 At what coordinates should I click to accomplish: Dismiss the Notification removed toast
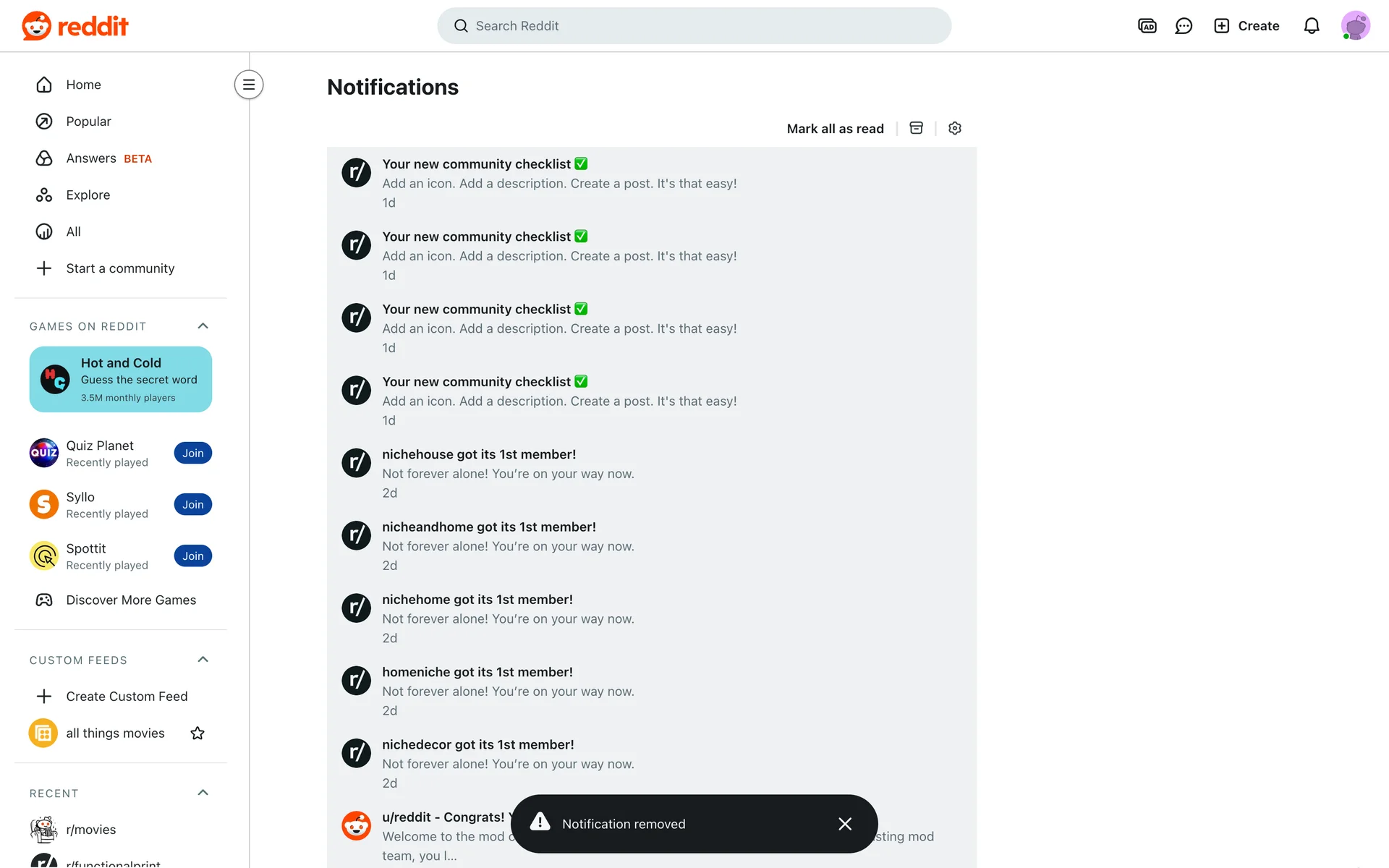coord(845,824)
